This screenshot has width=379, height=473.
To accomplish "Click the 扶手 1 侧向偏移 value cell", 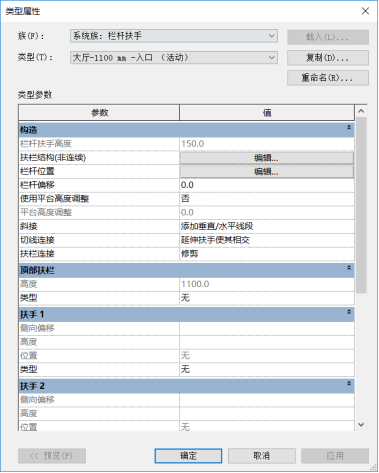I will pos(267,328).
